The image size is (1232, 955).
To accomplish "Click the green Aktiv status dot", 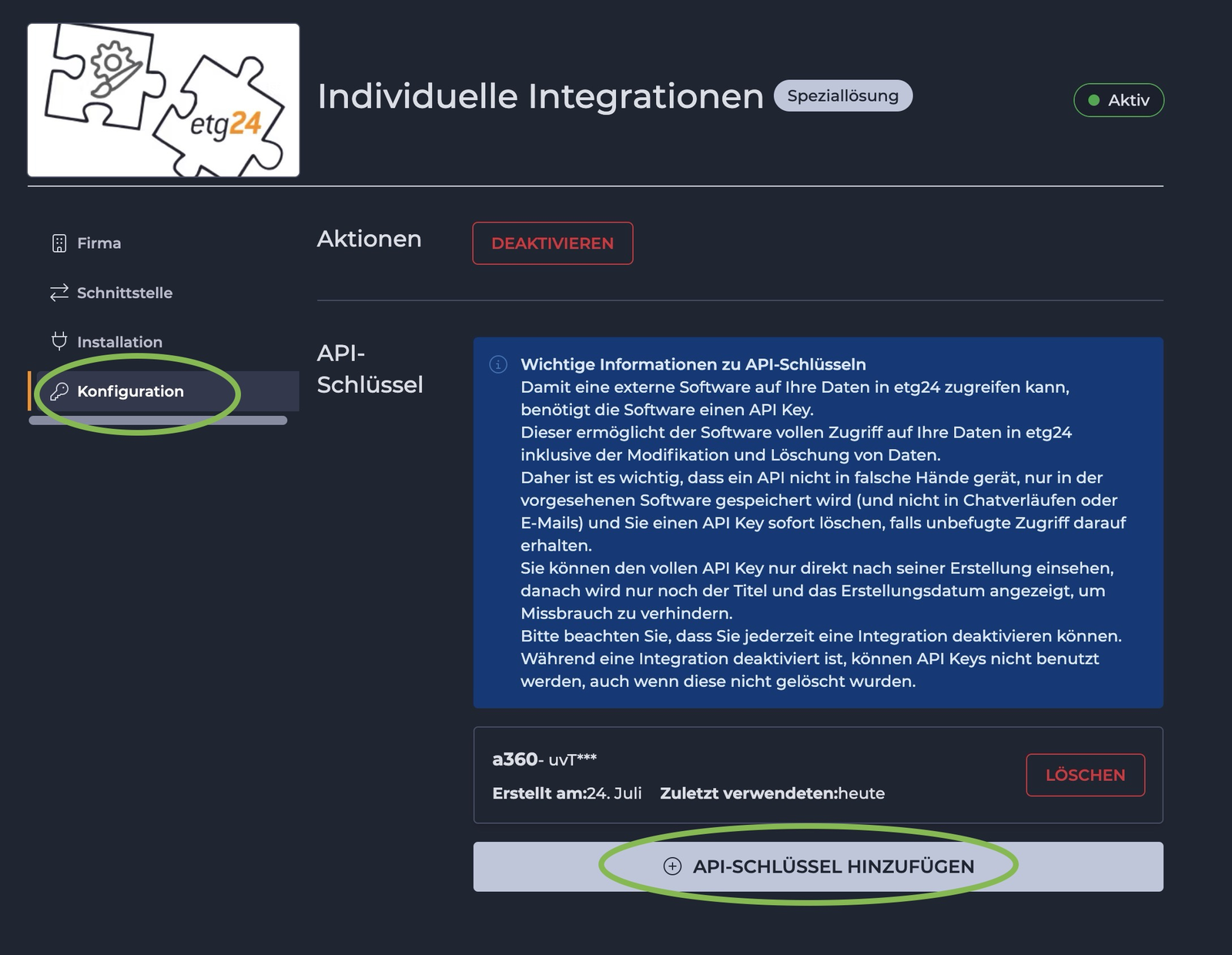I will (1093, 100).
